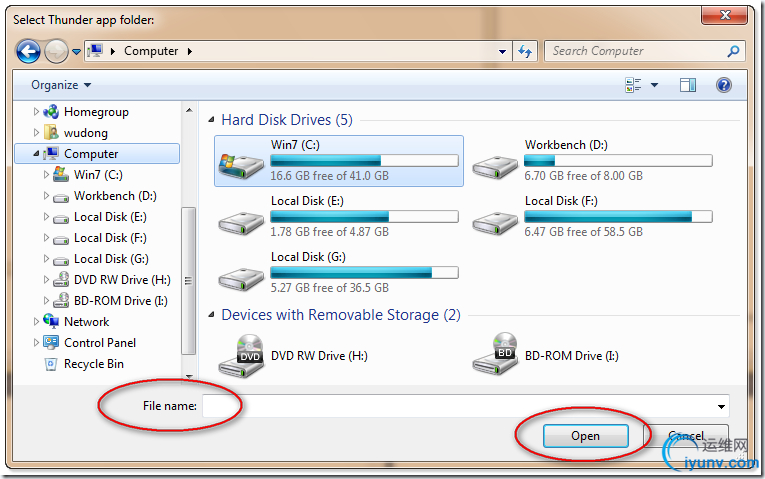Select Control Panel in the navigation pane
This screenshot has width=765, height=479.
100,342
